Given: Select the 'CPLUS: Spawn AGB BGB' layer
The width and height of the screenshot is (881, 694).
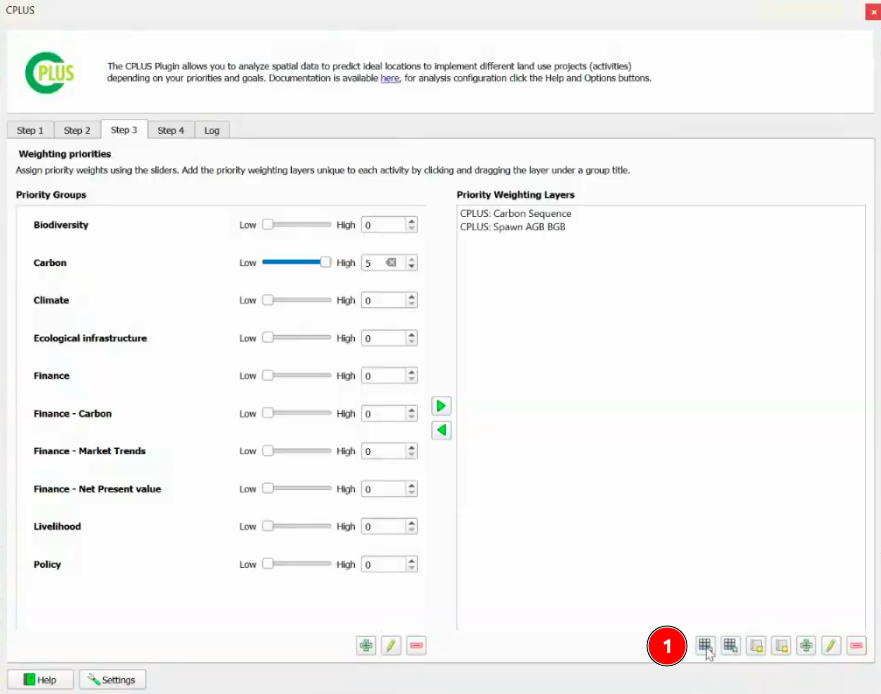Looking at the screenshot, I should coord(512,227).
